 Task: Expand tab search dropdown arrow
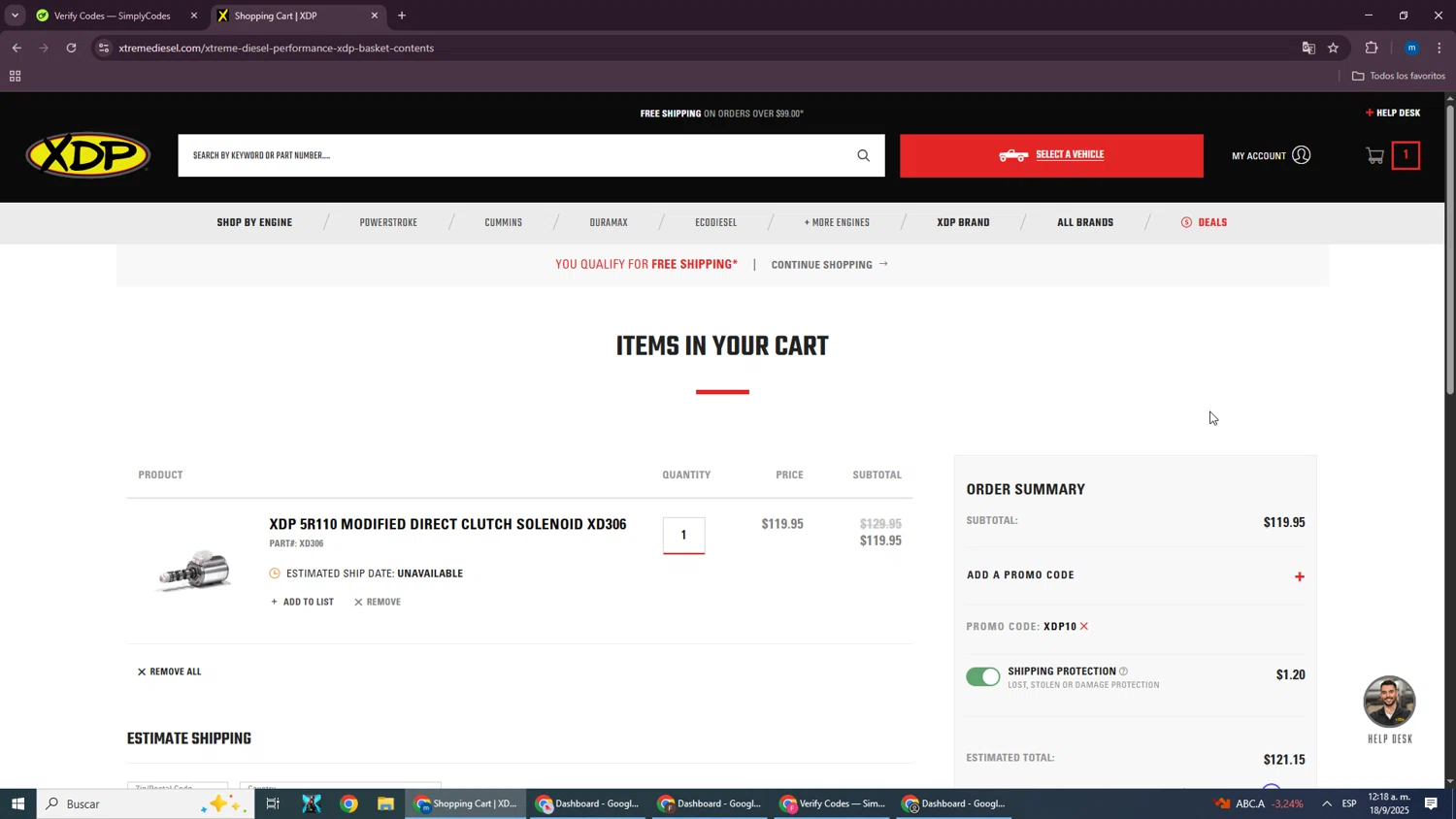pyautogui.click(x=15, y=16)
